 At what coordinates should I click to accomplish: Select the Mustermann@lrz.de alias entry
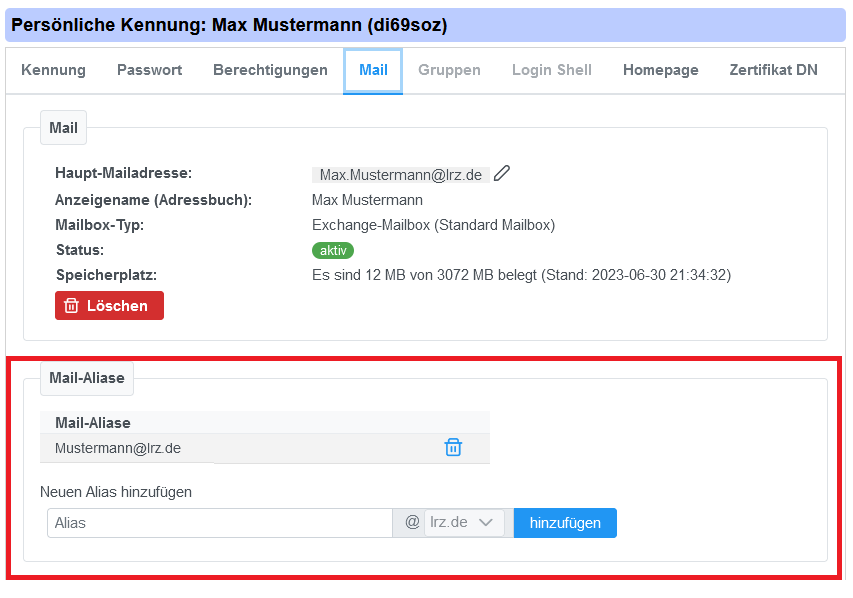[118, 448]
